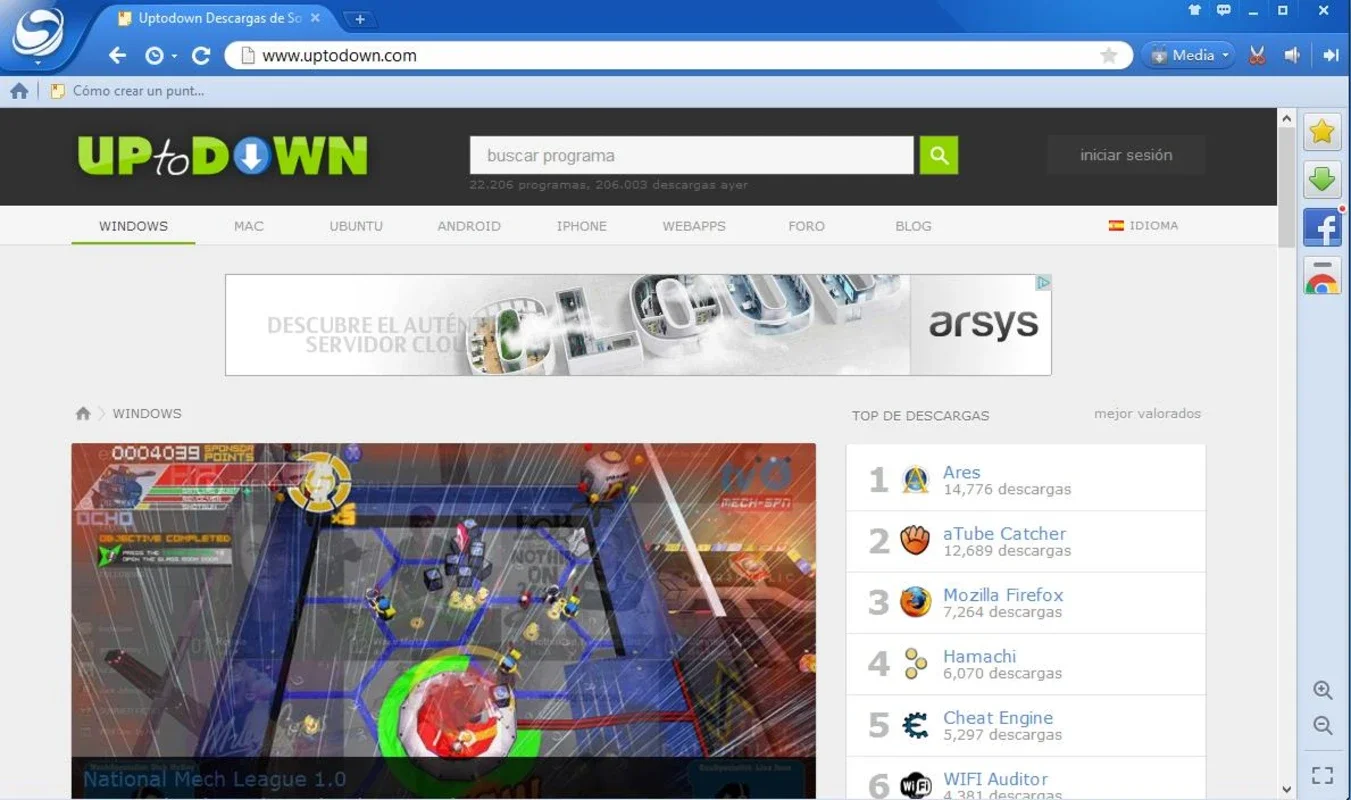Click the iniciar sesión button
Screen dimensions: 1351x800
1126,155
